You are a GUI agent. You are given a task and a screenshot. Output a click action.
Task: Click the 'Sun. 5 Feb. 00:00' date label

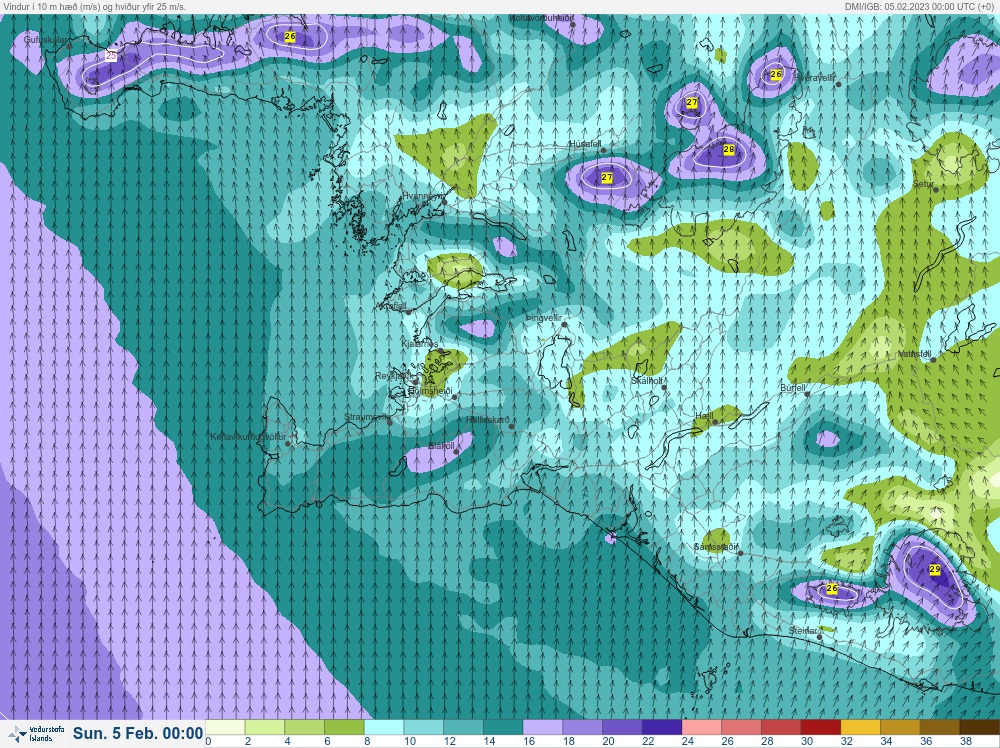(x=138, y=733)
